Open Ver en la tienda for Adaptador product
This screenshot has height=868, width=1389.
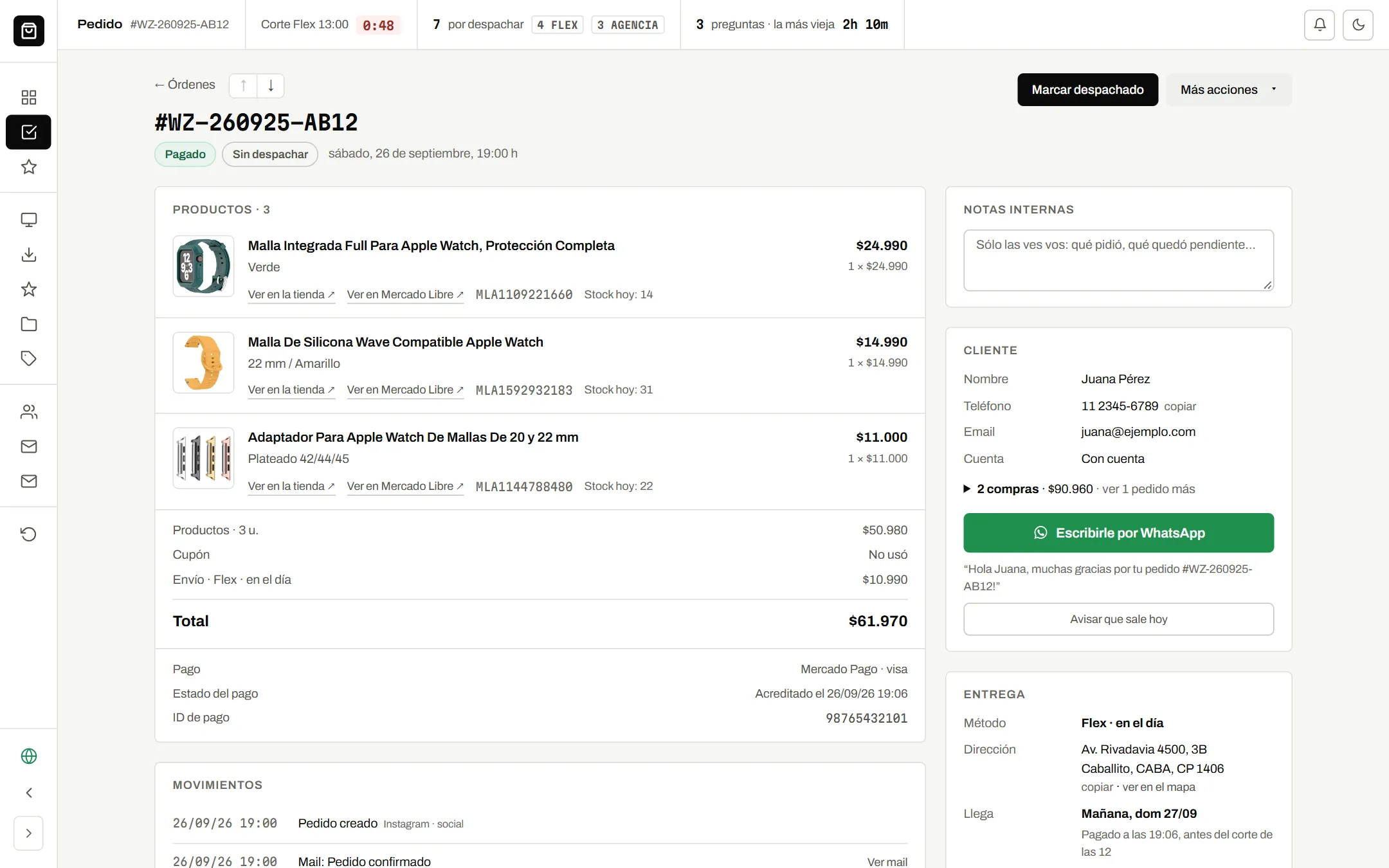(x=291, y=486)
